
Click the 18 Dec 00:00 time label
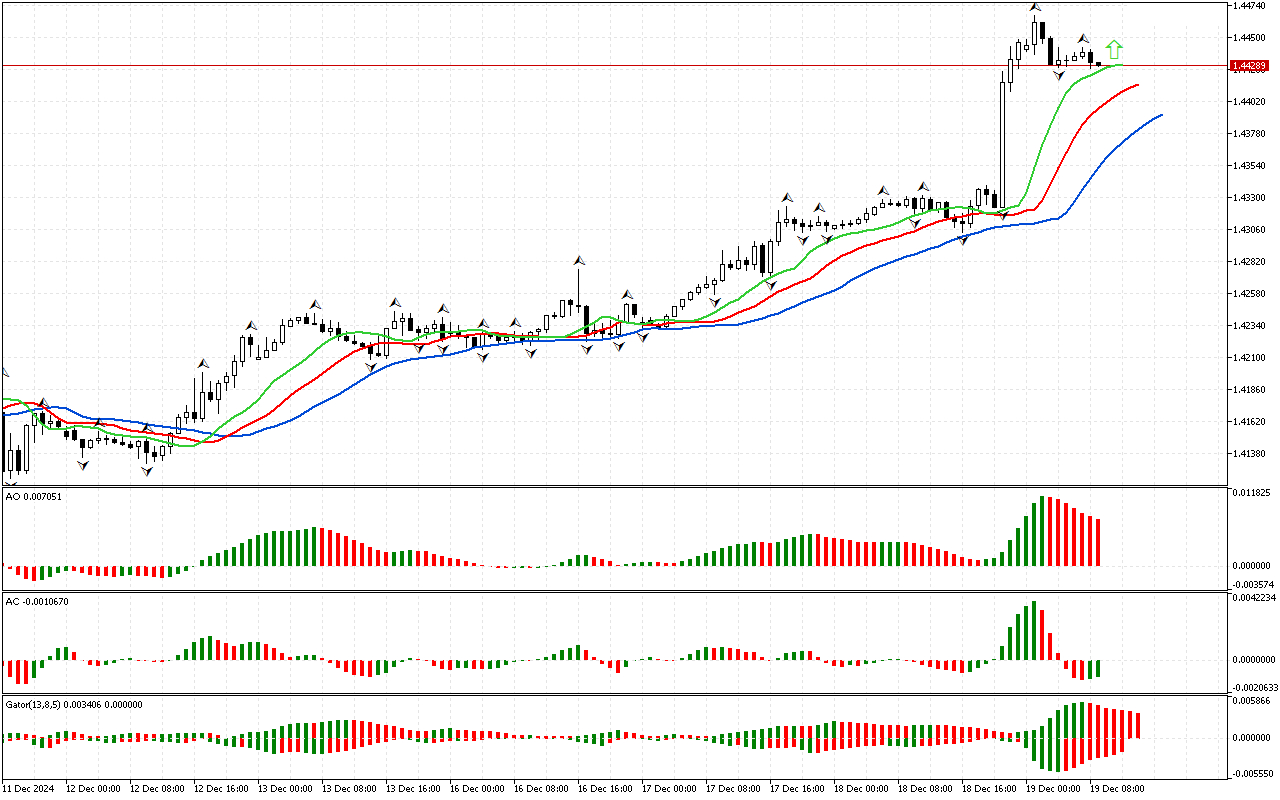(x=861, y=789)
